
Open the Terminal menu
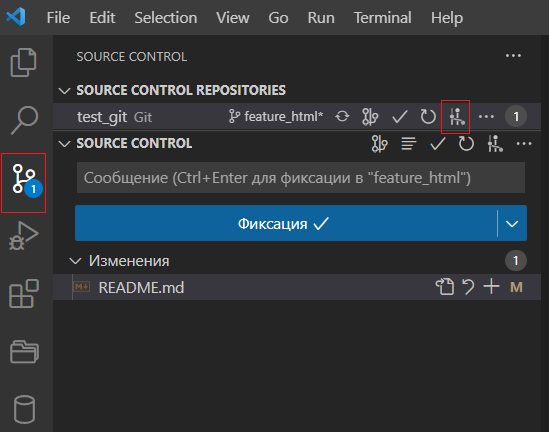point(382,18)
